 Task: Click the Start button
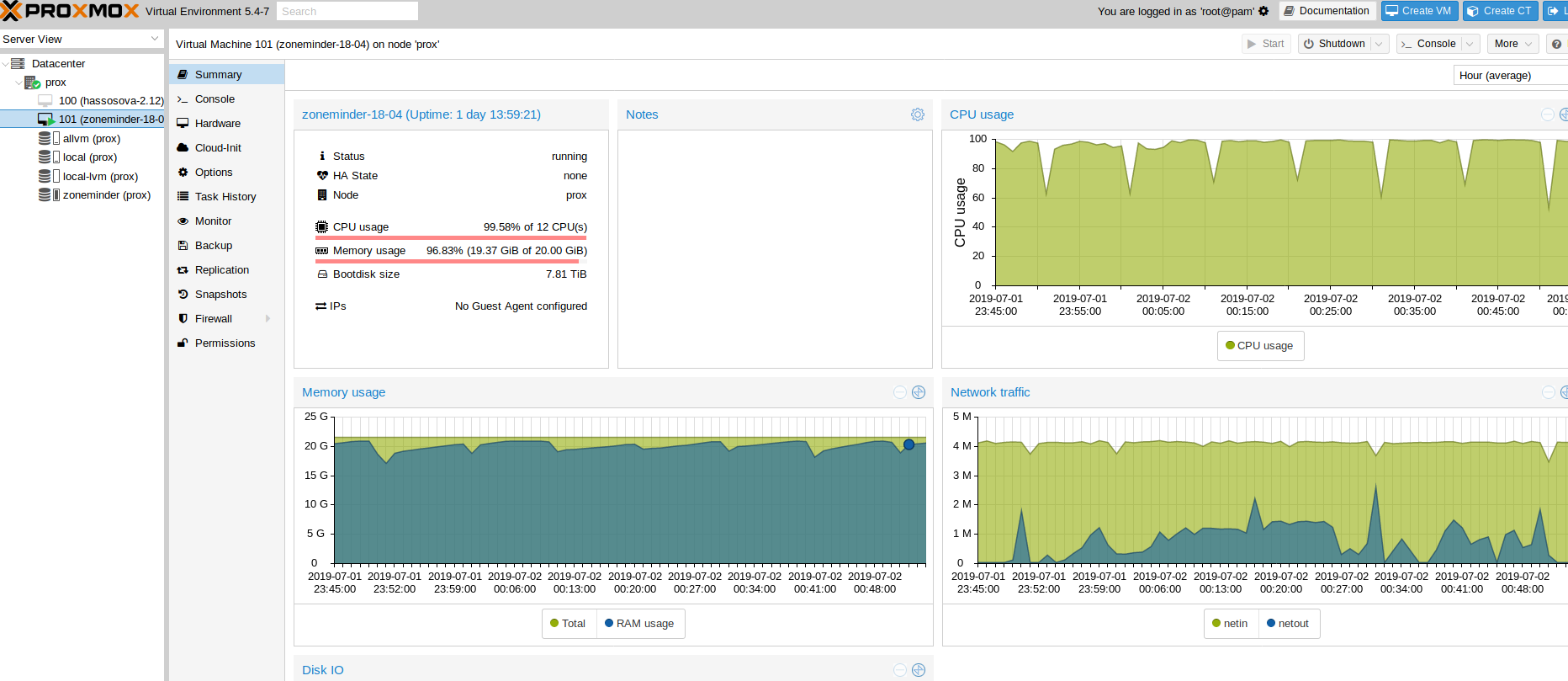[1266, 44]
